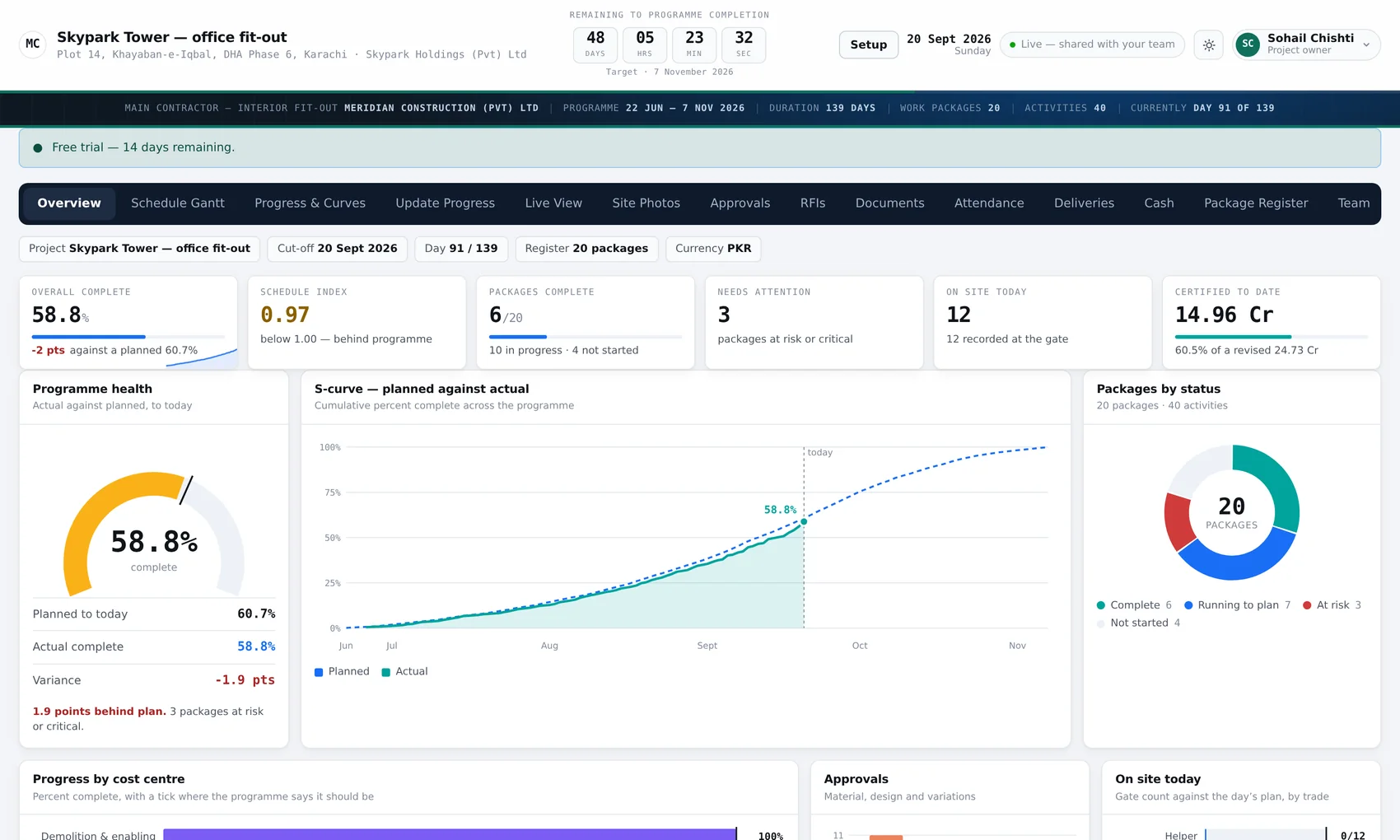Click the Complete legend dot in Packages by status
This screenshot has width=1400, height=840.
(x=1100, y=605)
